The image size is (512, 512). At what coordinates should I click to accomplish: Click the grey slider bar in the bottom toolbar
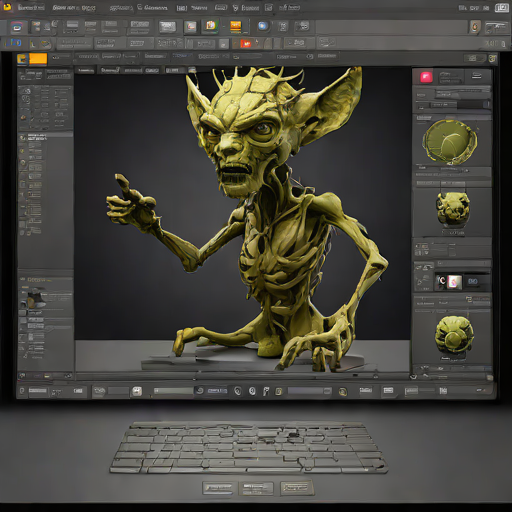[309, 391]
